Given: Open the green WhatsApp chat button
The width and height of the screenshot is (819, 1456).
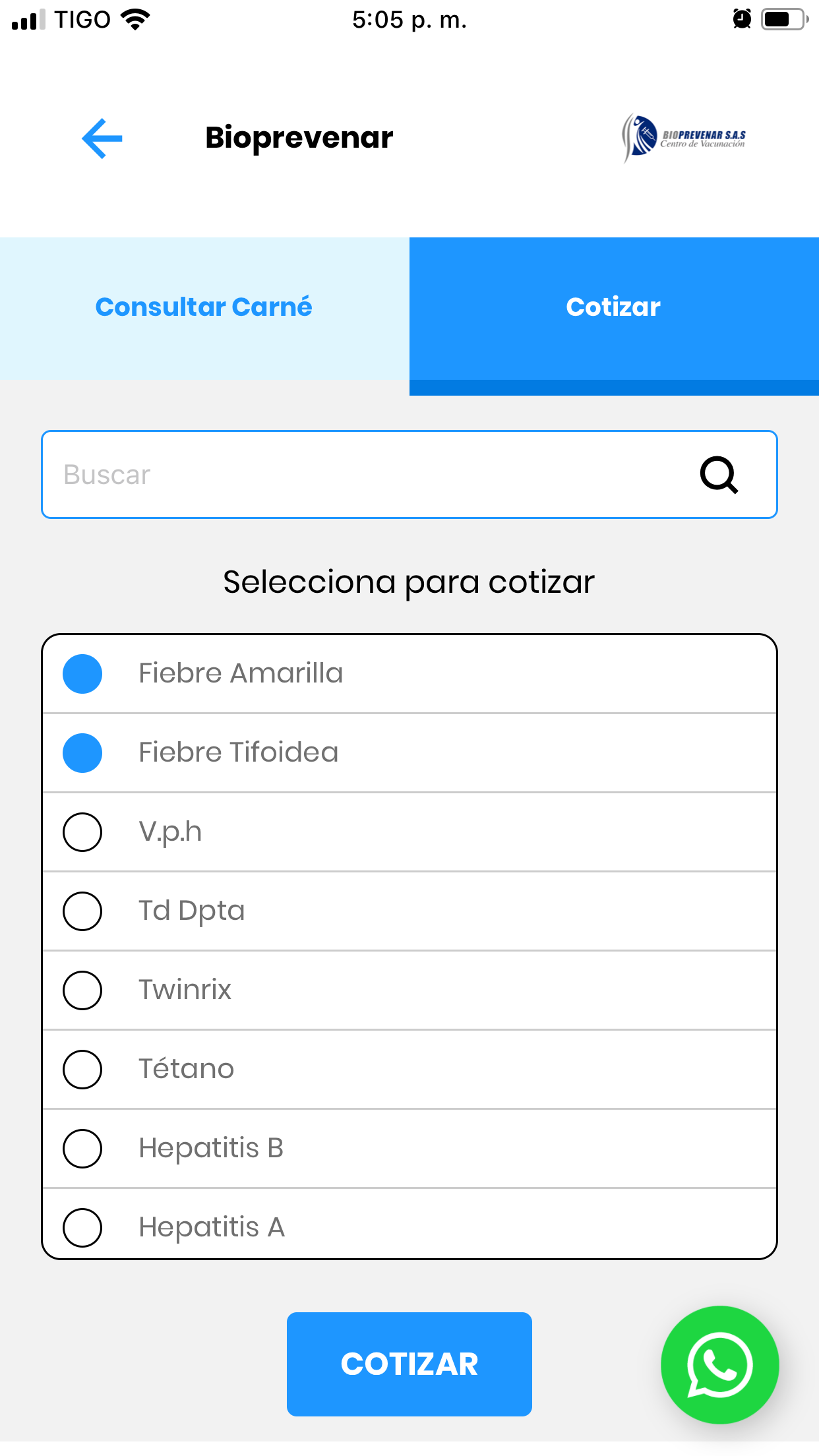Looking at the screenshot, I should [x=719, y=1364].
